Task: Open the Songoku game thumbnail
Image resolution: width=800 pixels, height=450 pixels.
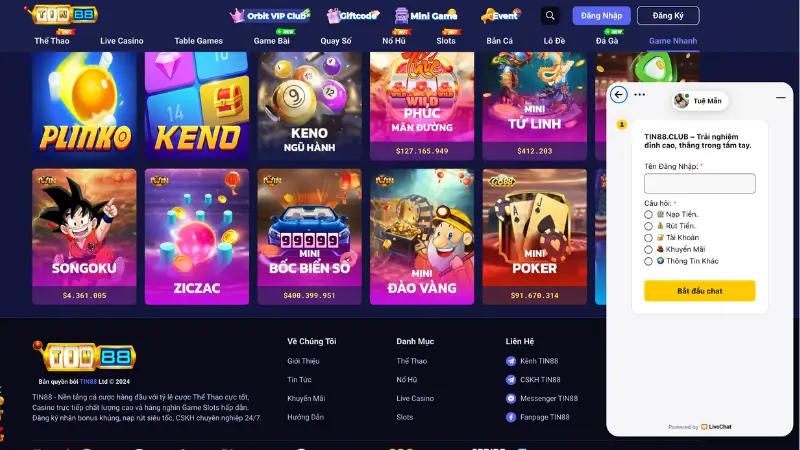Action: pyautogui.click(x=84, y=237)
